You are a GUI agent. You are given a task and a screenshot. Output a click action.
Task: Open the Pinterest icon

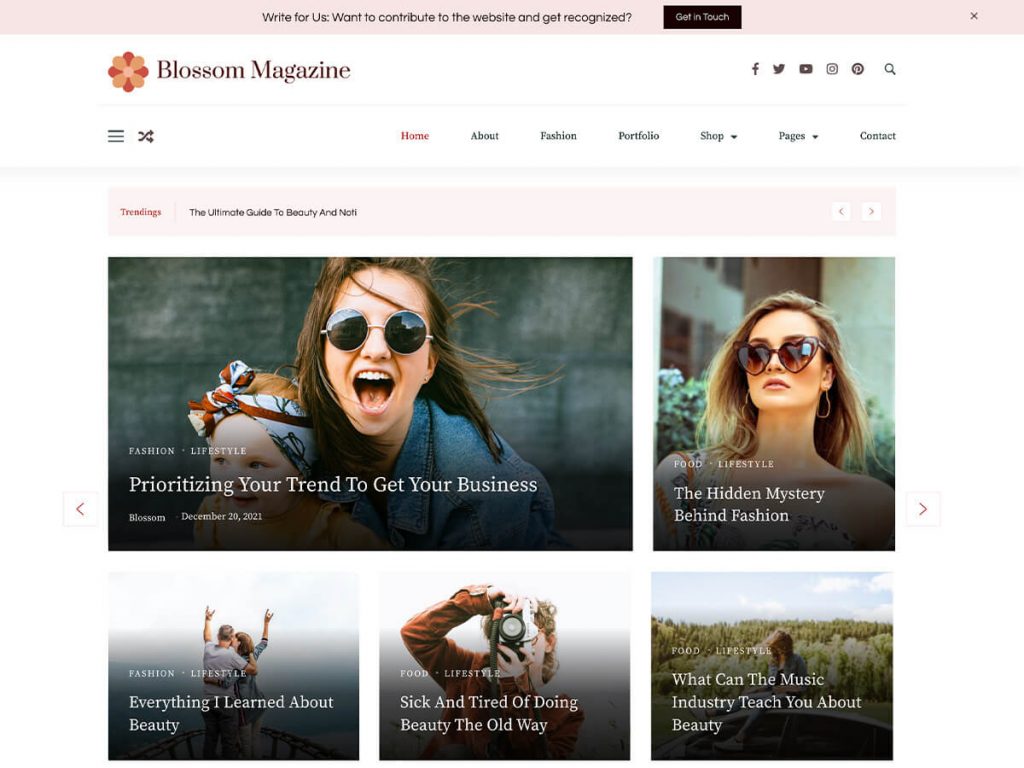coord(857,69)
